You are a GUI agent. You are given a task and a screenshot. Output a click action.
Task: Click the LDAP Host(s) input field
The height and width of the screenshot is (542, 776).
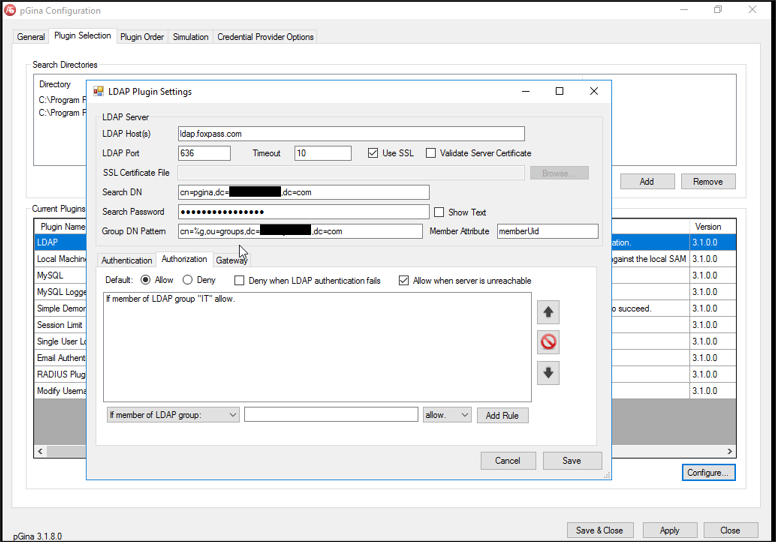[x=351, y=134]
